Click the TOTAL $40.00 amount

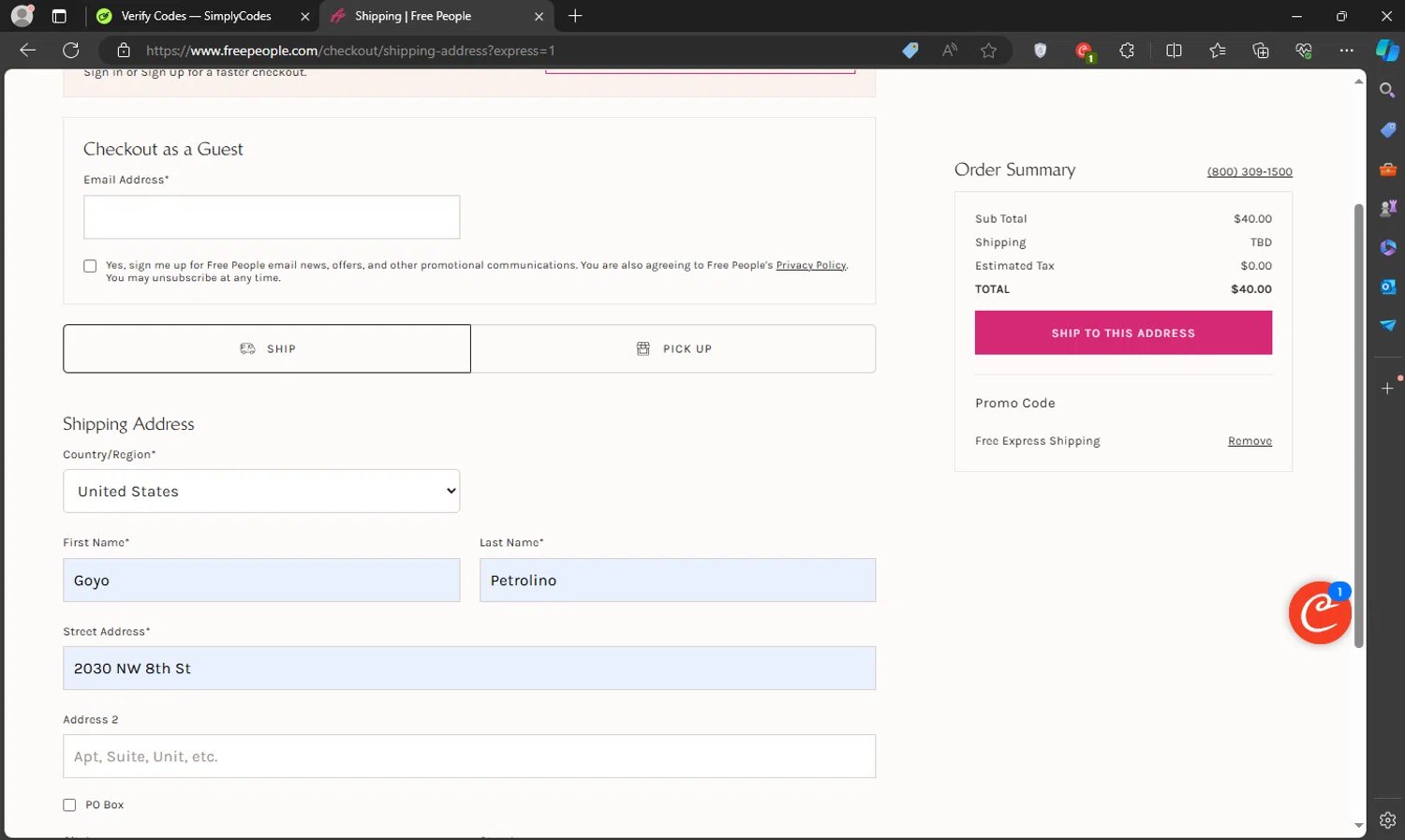point(1250,289)
